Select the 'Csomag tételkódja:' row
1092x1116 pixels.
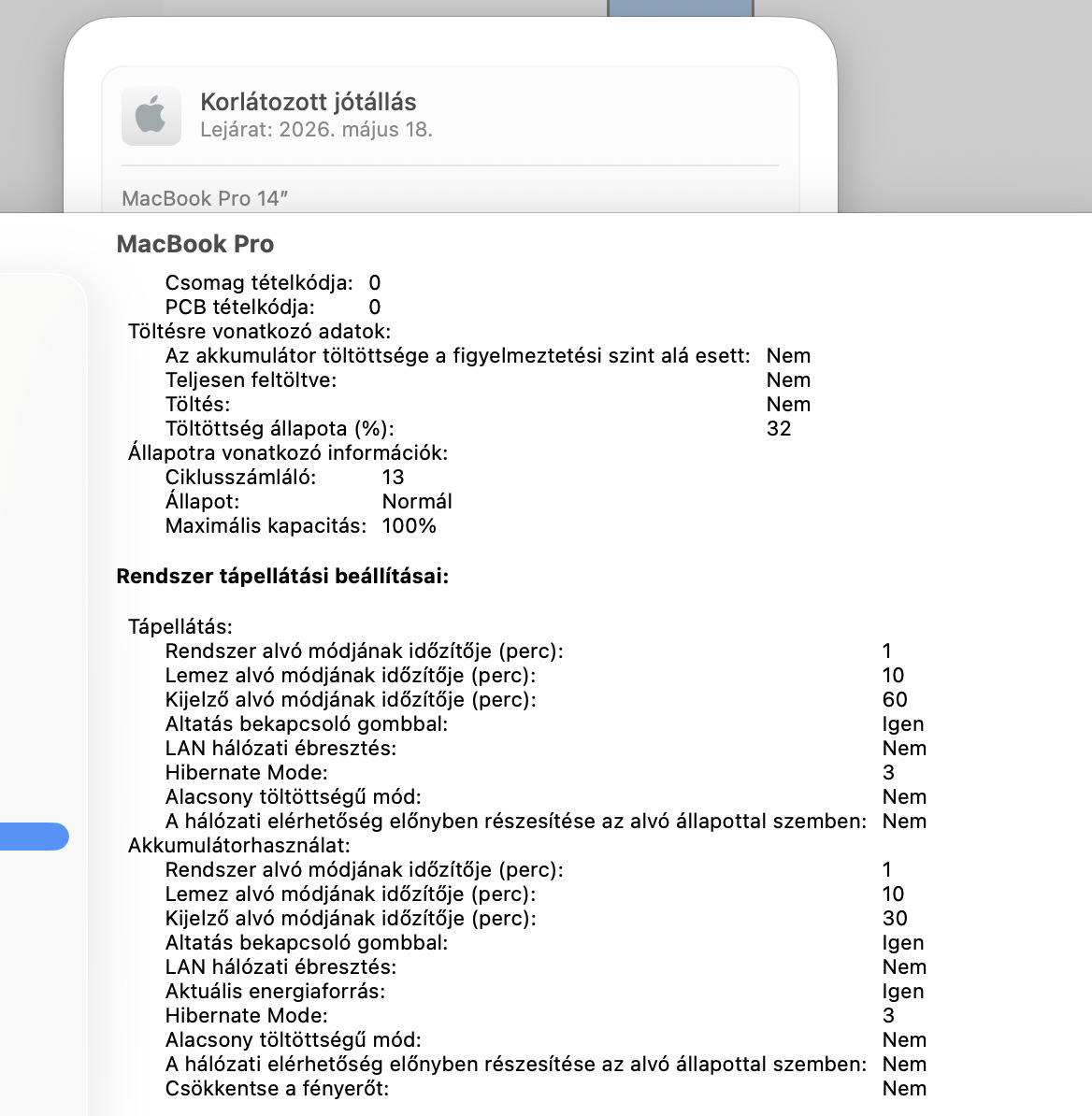pyautogui.click(x=273, y=282)
